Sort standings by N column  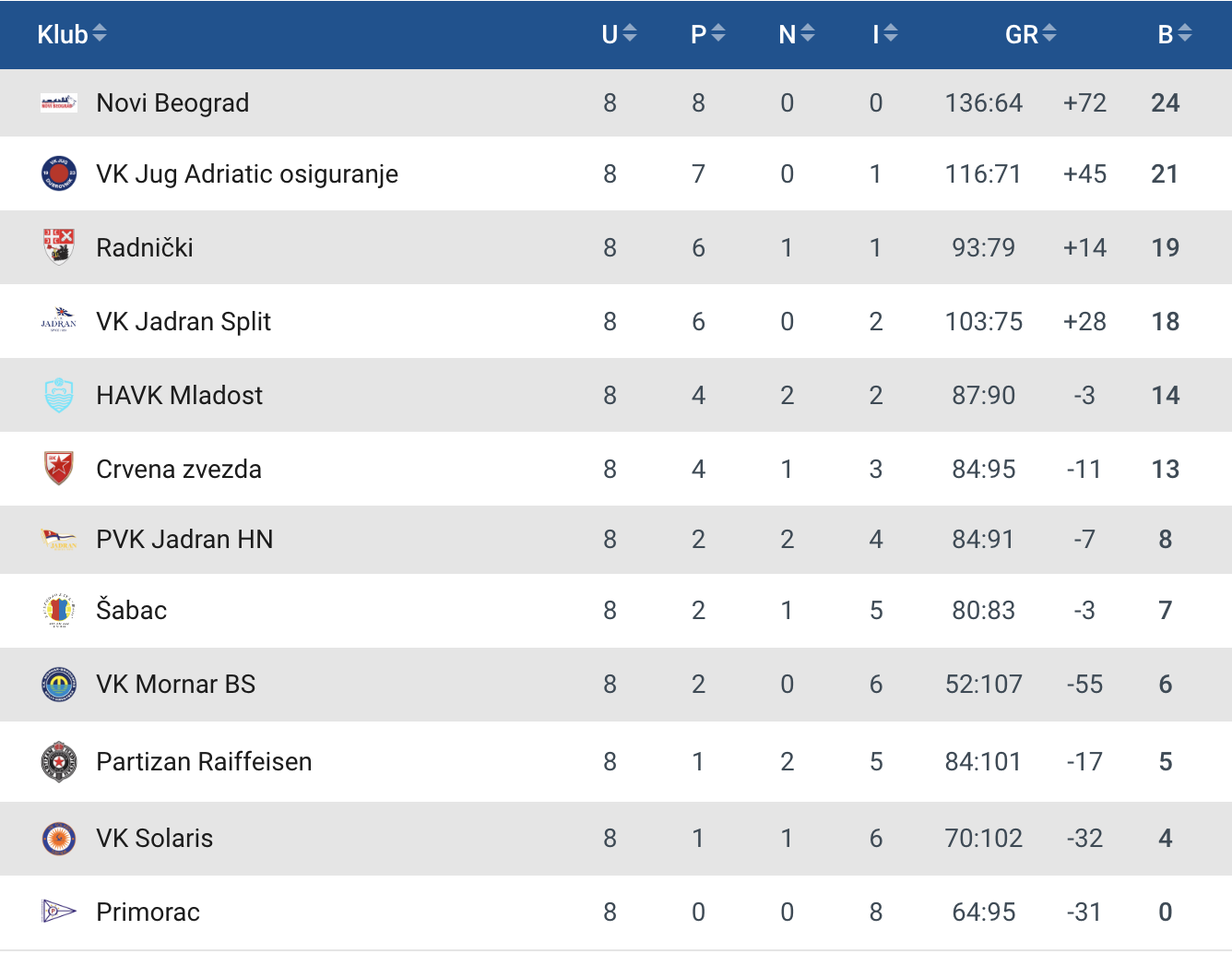[797, 34]
